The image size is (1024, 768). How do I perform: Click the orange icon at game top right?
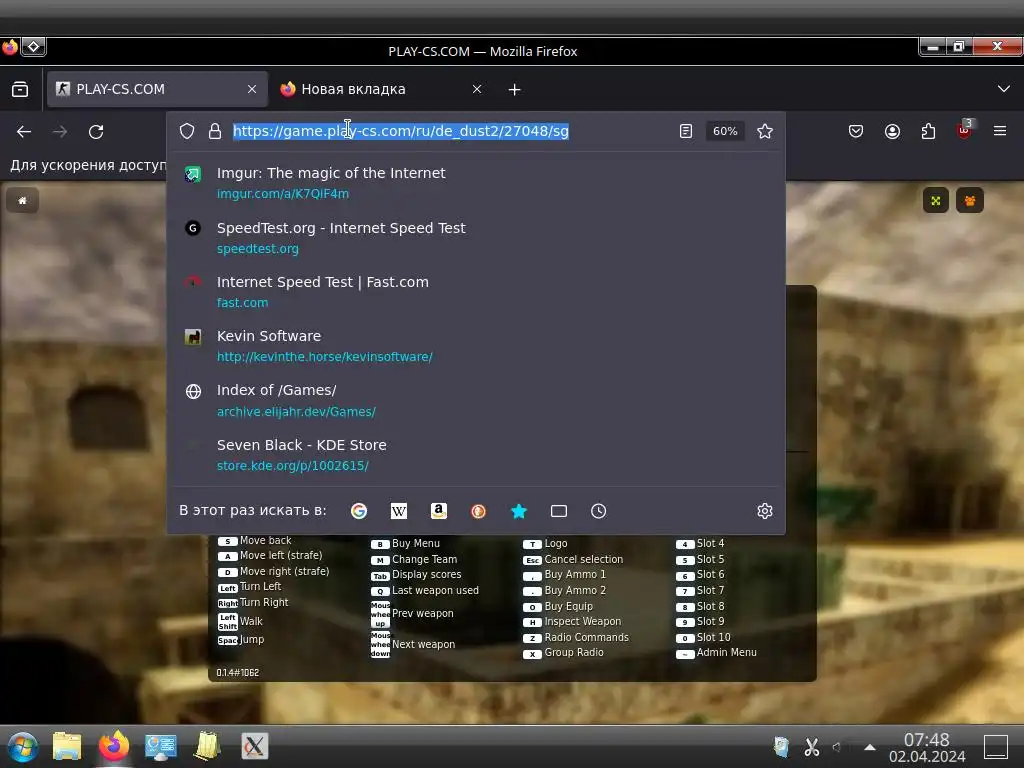970,200
